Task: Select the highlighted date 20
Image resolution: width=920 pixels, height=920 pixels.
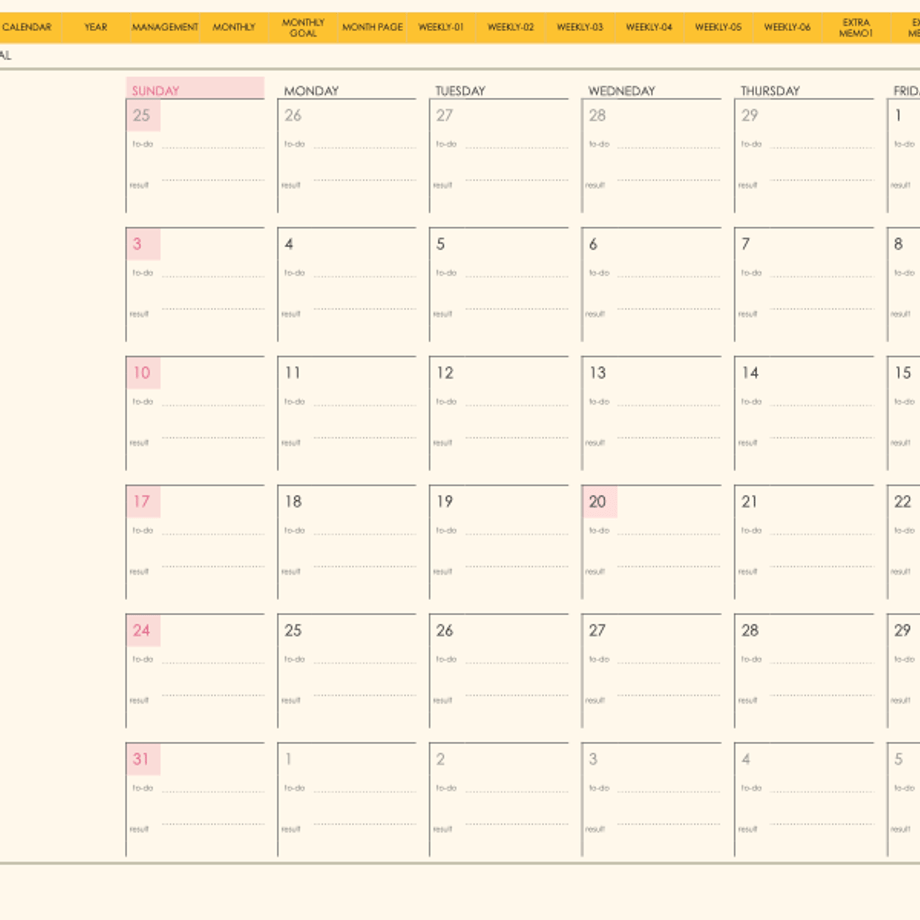Action: click(599, 502)
